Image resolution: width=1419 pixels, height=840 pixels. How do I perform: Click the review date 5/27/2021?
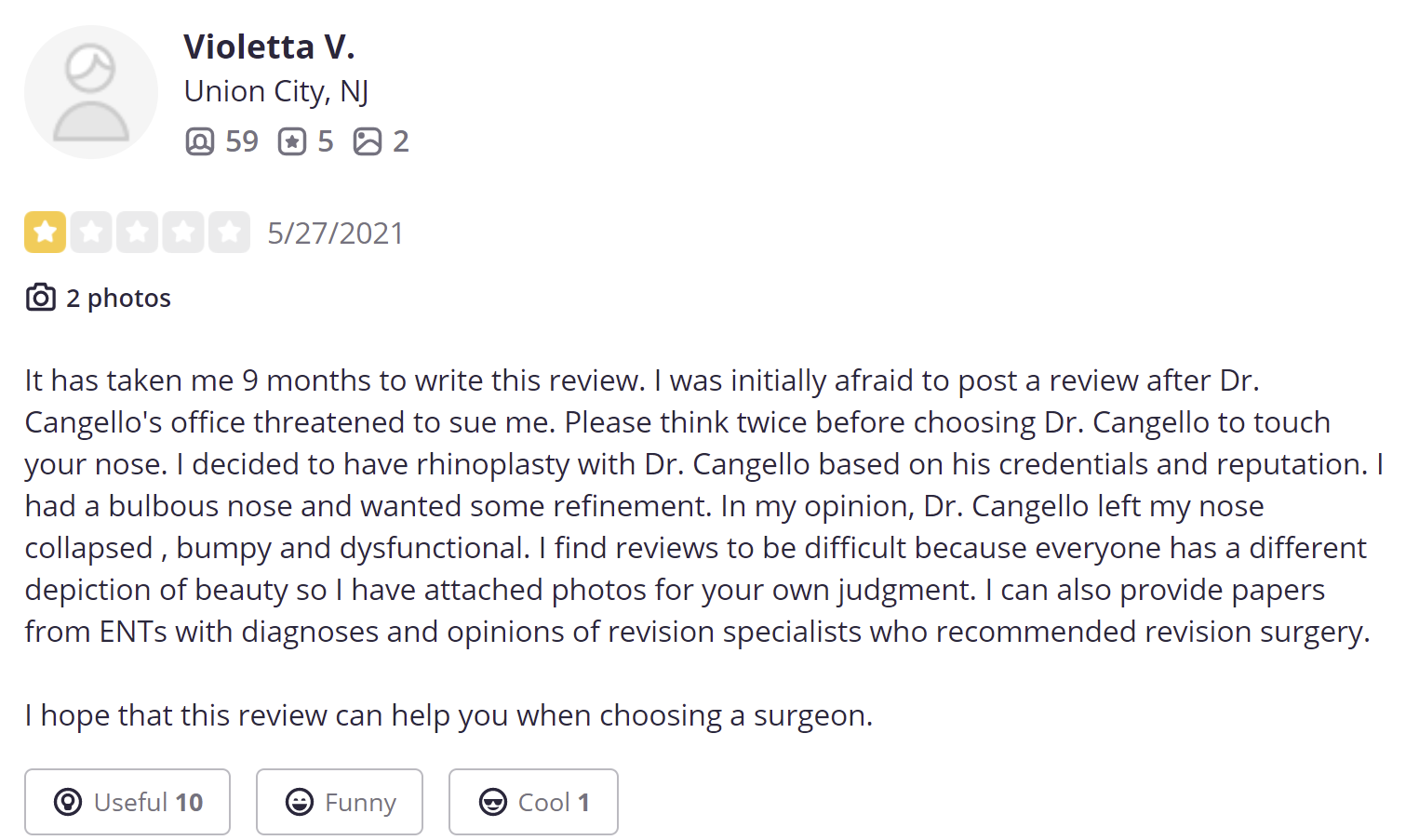click(x=335, y=233)
